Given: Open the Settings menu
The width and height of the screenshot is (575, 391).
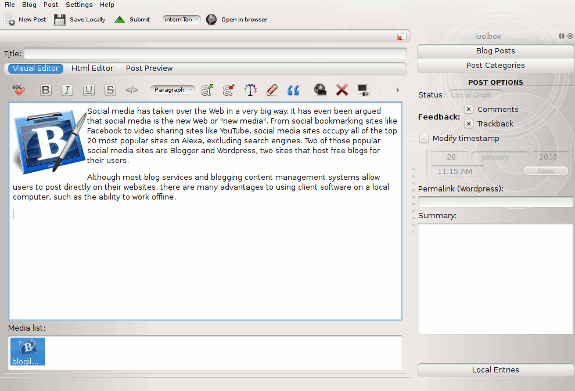Looking at the screenshot, I should click(x=79, y=5).
